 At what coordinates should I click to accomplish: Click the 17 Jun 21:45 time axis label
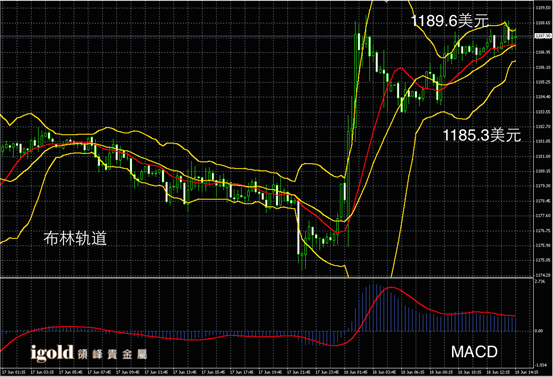299,372
